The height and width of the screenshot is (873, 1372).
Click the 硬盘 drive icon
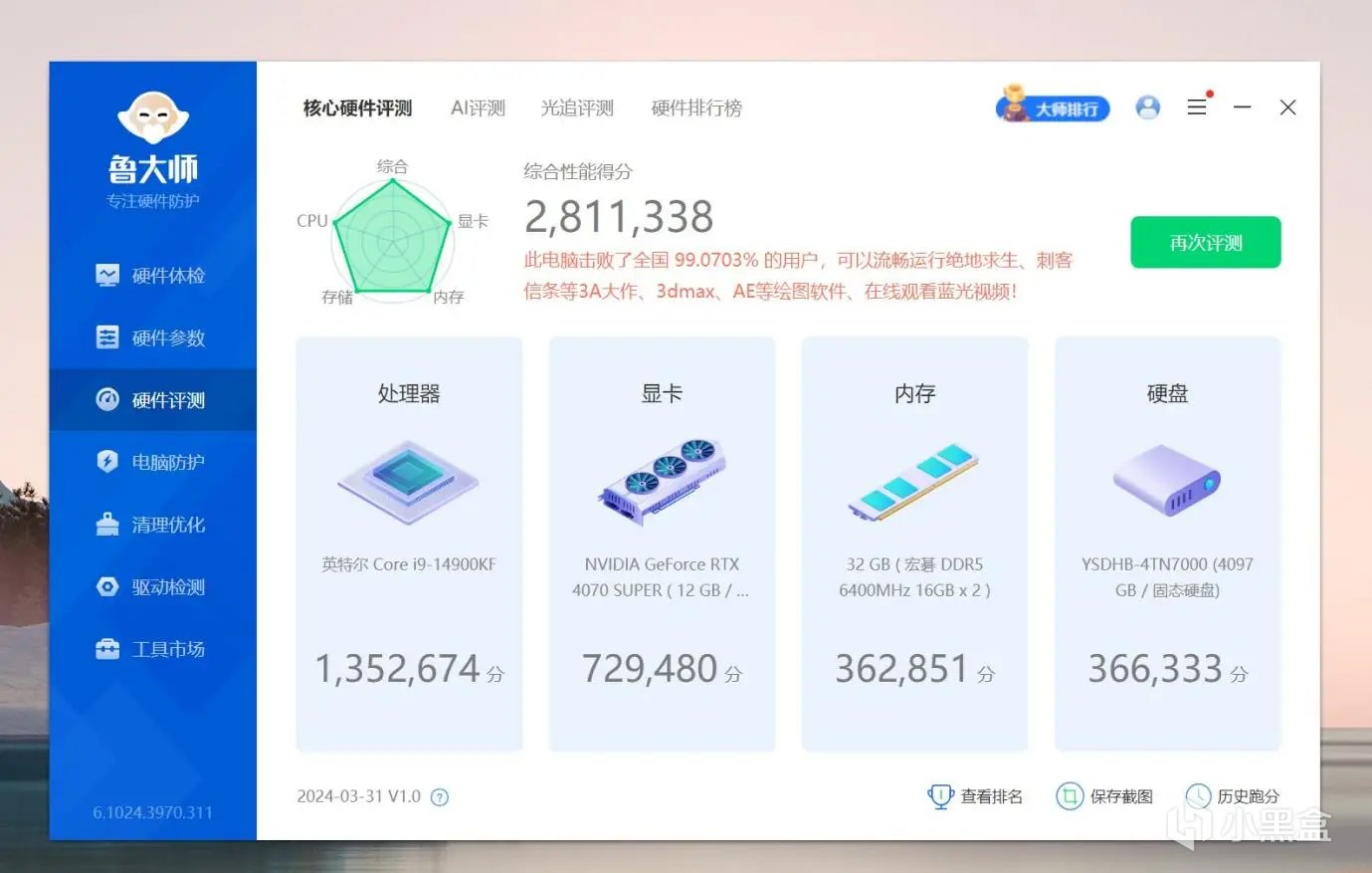click(1167, 480)
